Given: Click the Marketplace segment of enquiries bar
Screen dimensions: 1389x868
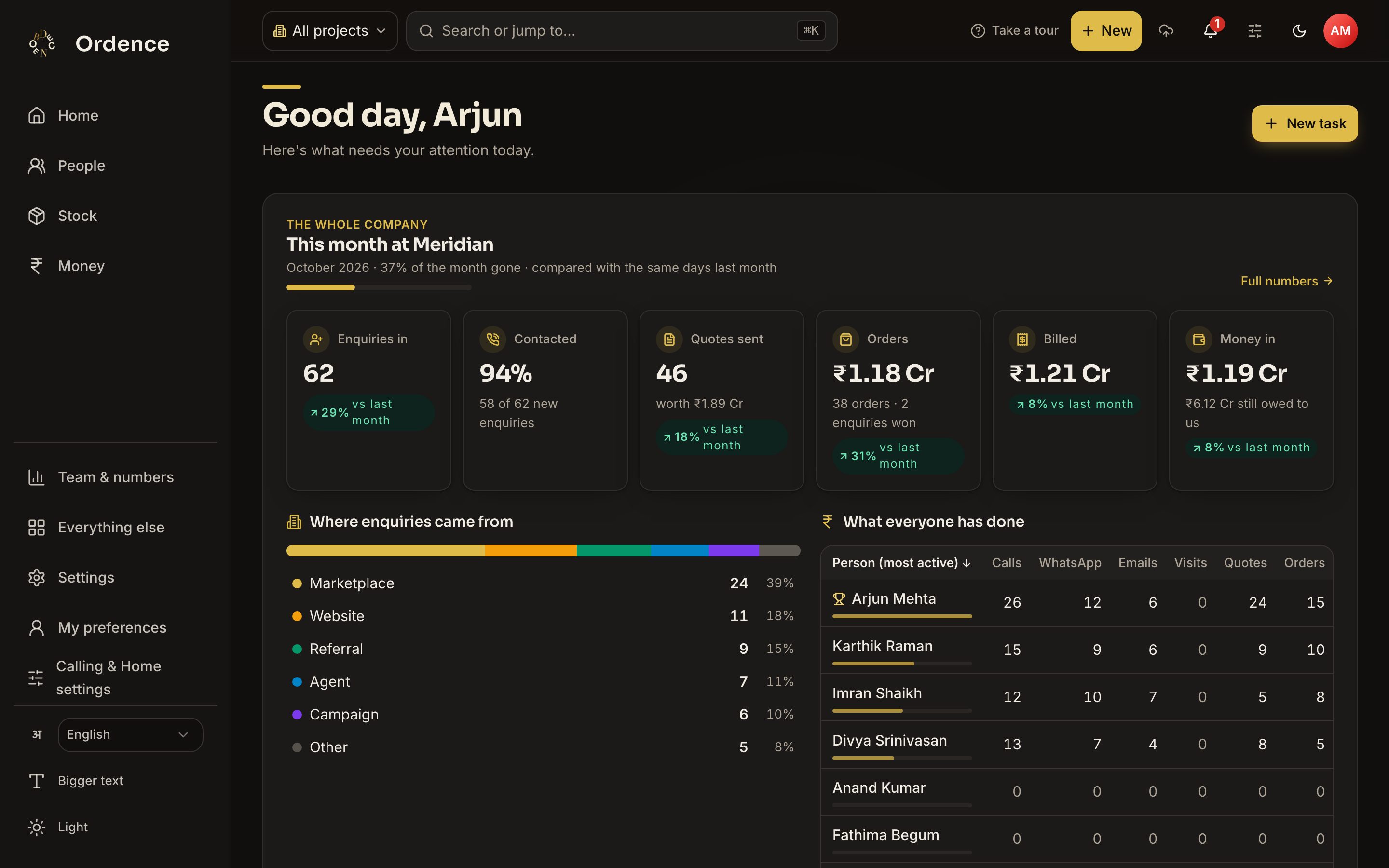Looking at the screenshot, I should tap(386, 551).
